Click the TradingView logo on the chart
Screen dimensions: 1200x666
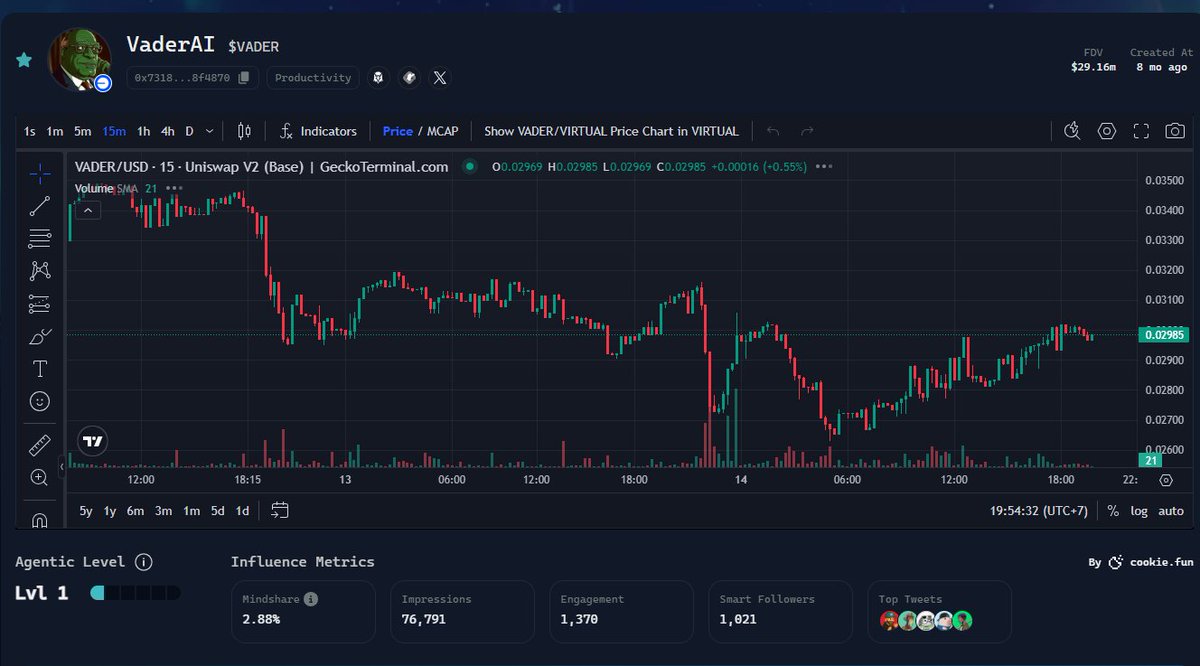(x=93, y=441)
